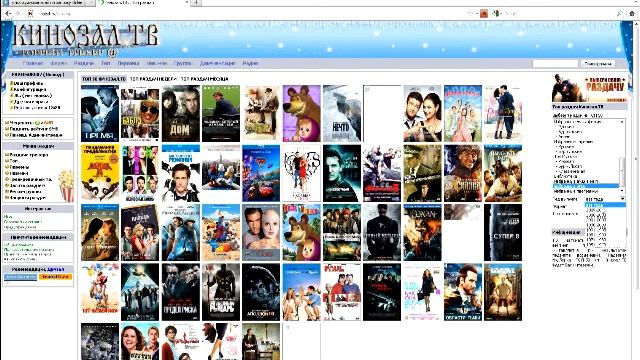Open Группы in site navigation
Image resolution: width=640 pixels, height=360 pixels.
(x=182, y=63)
